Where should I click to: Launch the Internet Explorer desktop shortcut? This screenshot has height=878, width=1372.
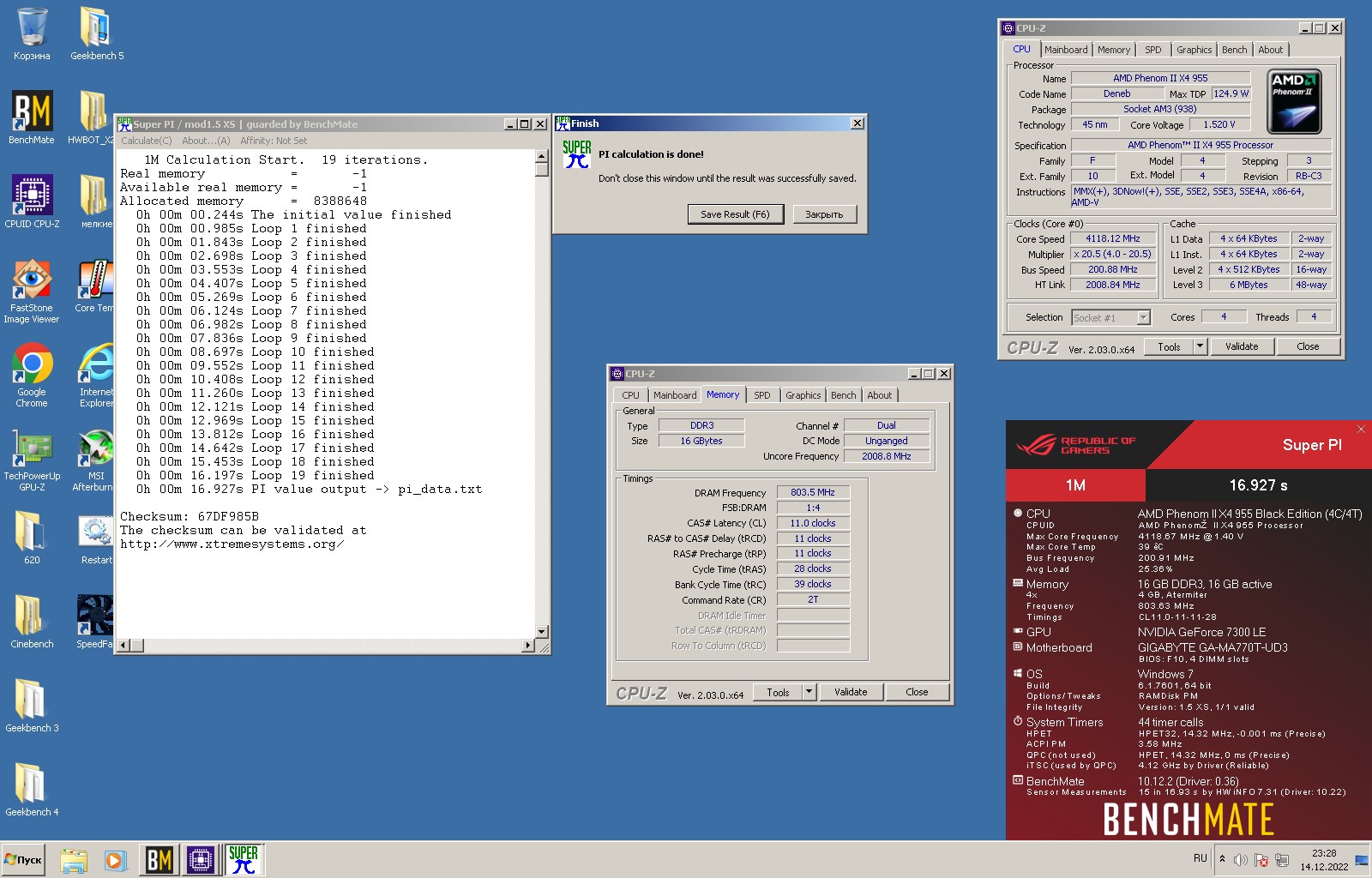pos(96,376)
